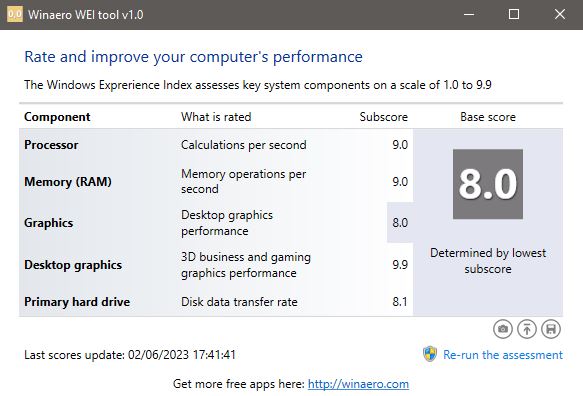Screen dimensions: 583x396
Task: Open the winaero.com link
Action: coord(358,384)
